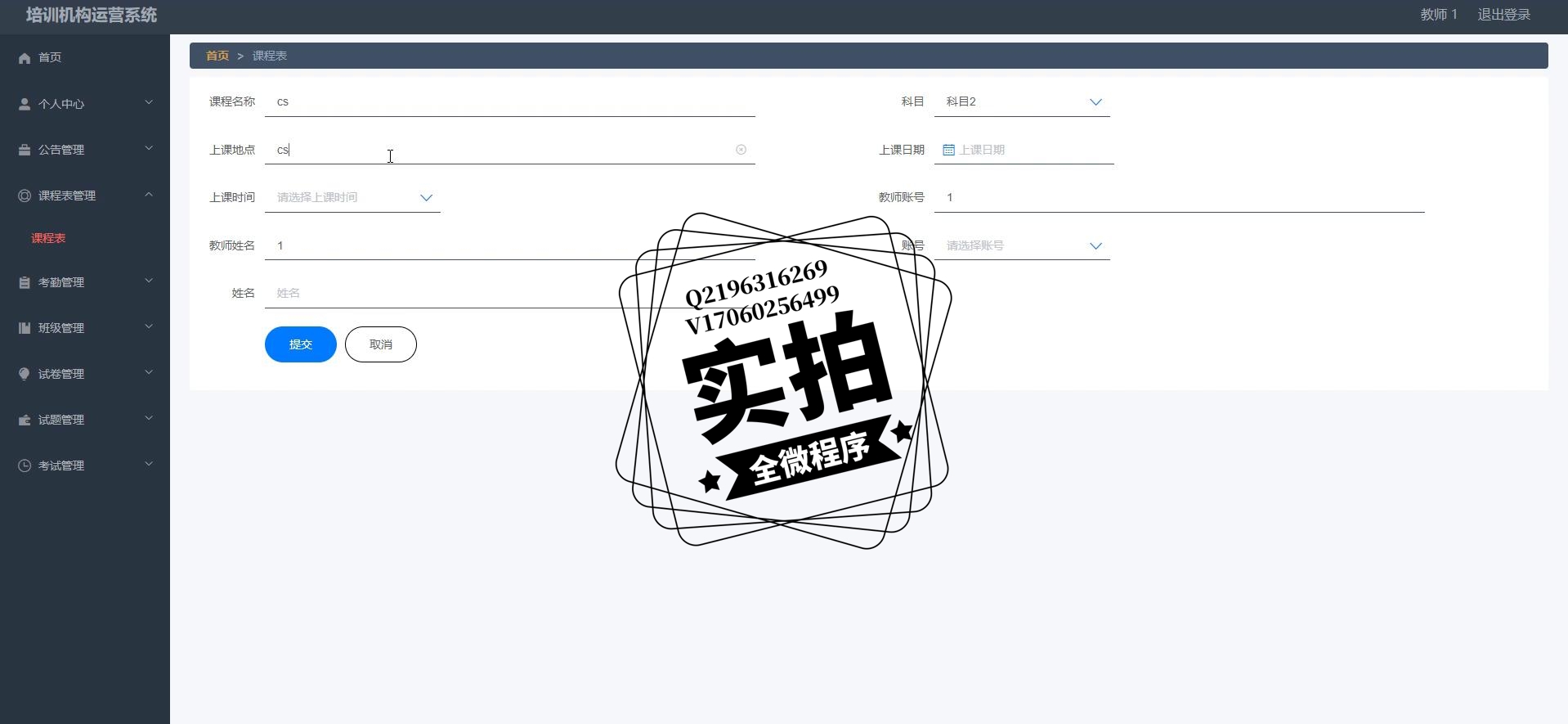Select 试卷管理 sidebar menu

coord(85,374)
